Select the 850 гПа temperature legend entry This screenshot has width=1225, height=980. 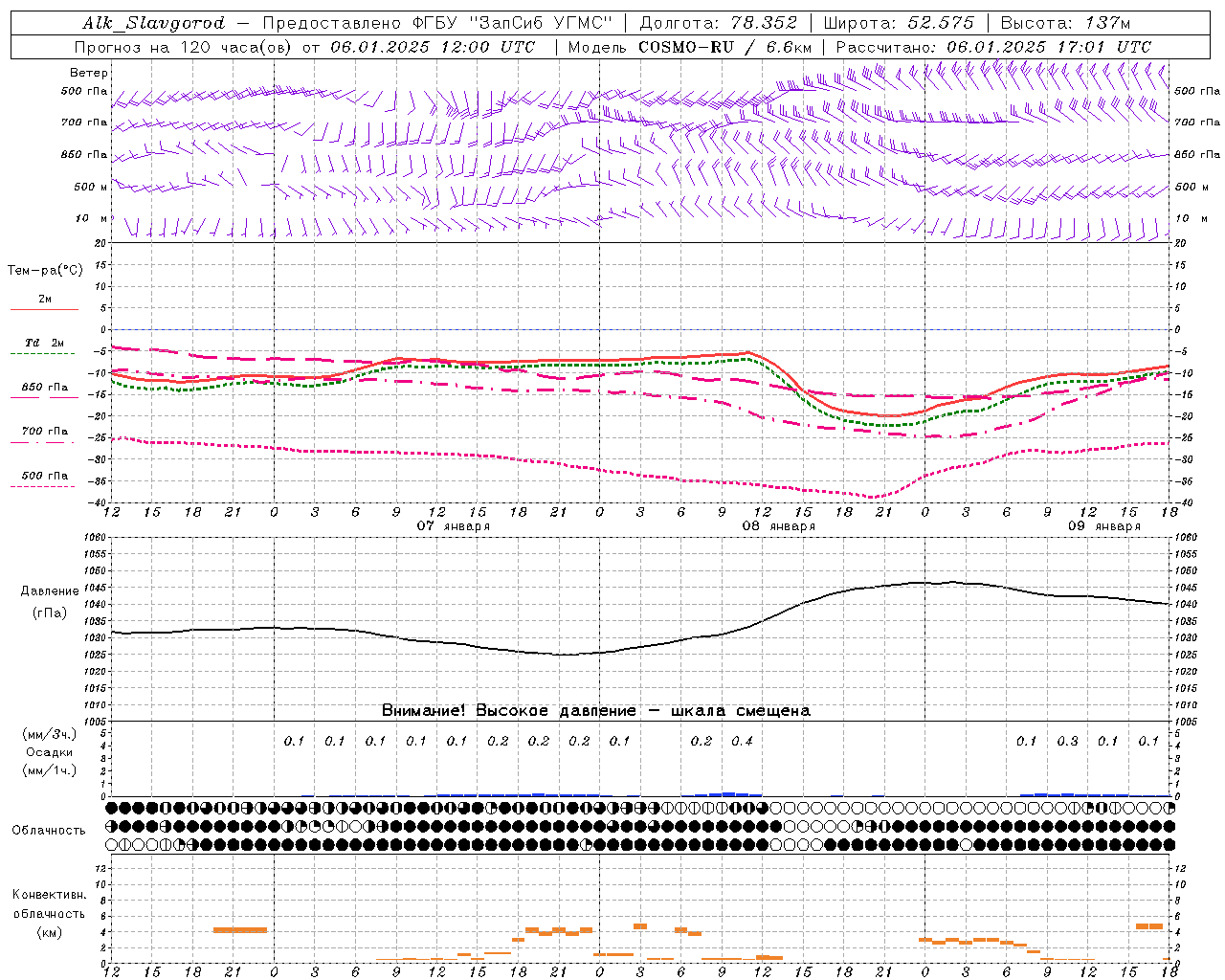[x=45, y=388]
